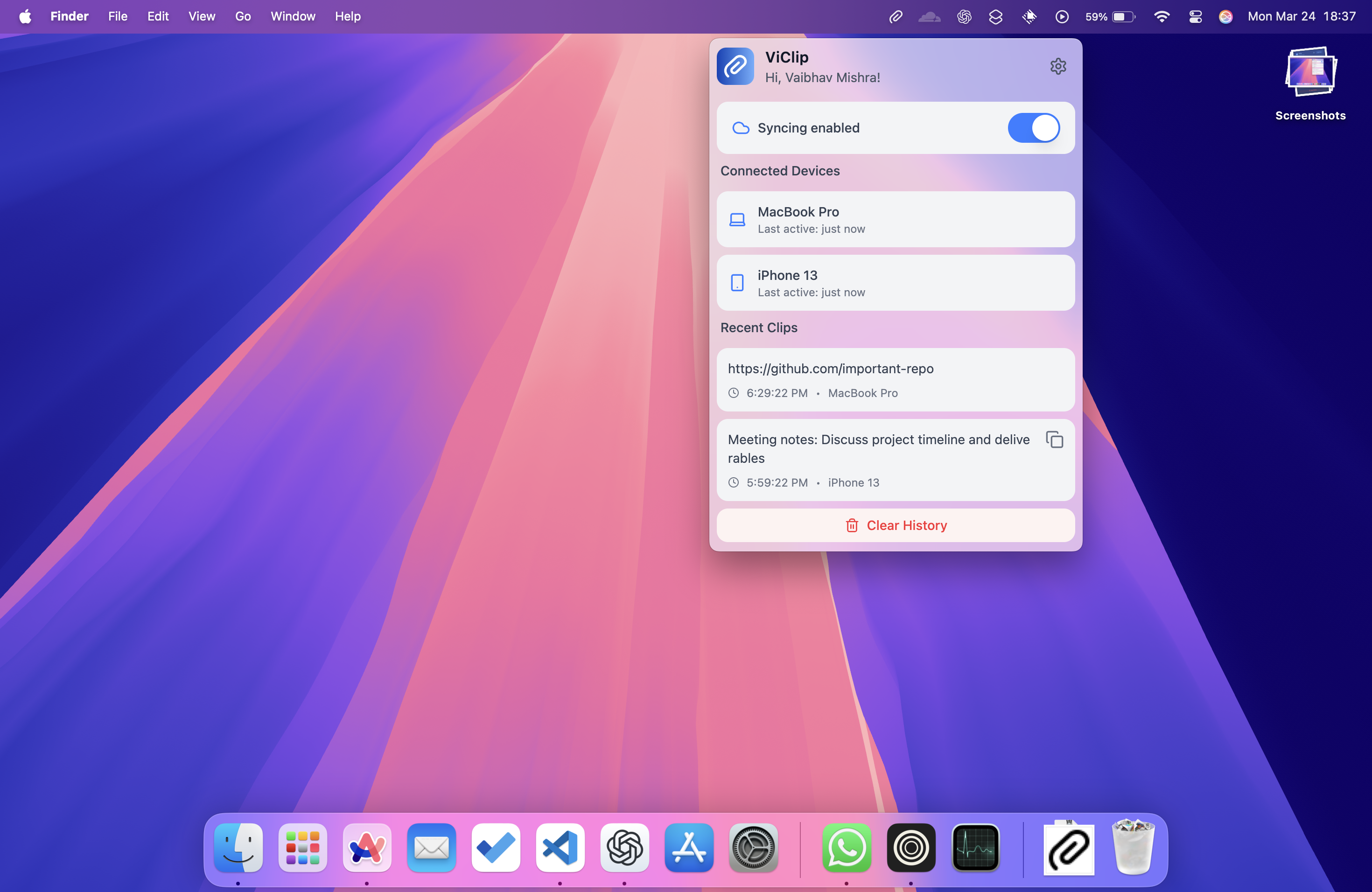Open Control Center
The height and width of the screenshot is (892, 1372).
(x=1195, y=17)
